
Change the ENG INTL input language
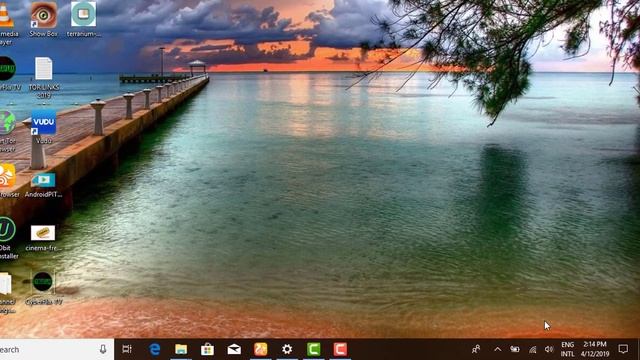(x=567, y=349)
